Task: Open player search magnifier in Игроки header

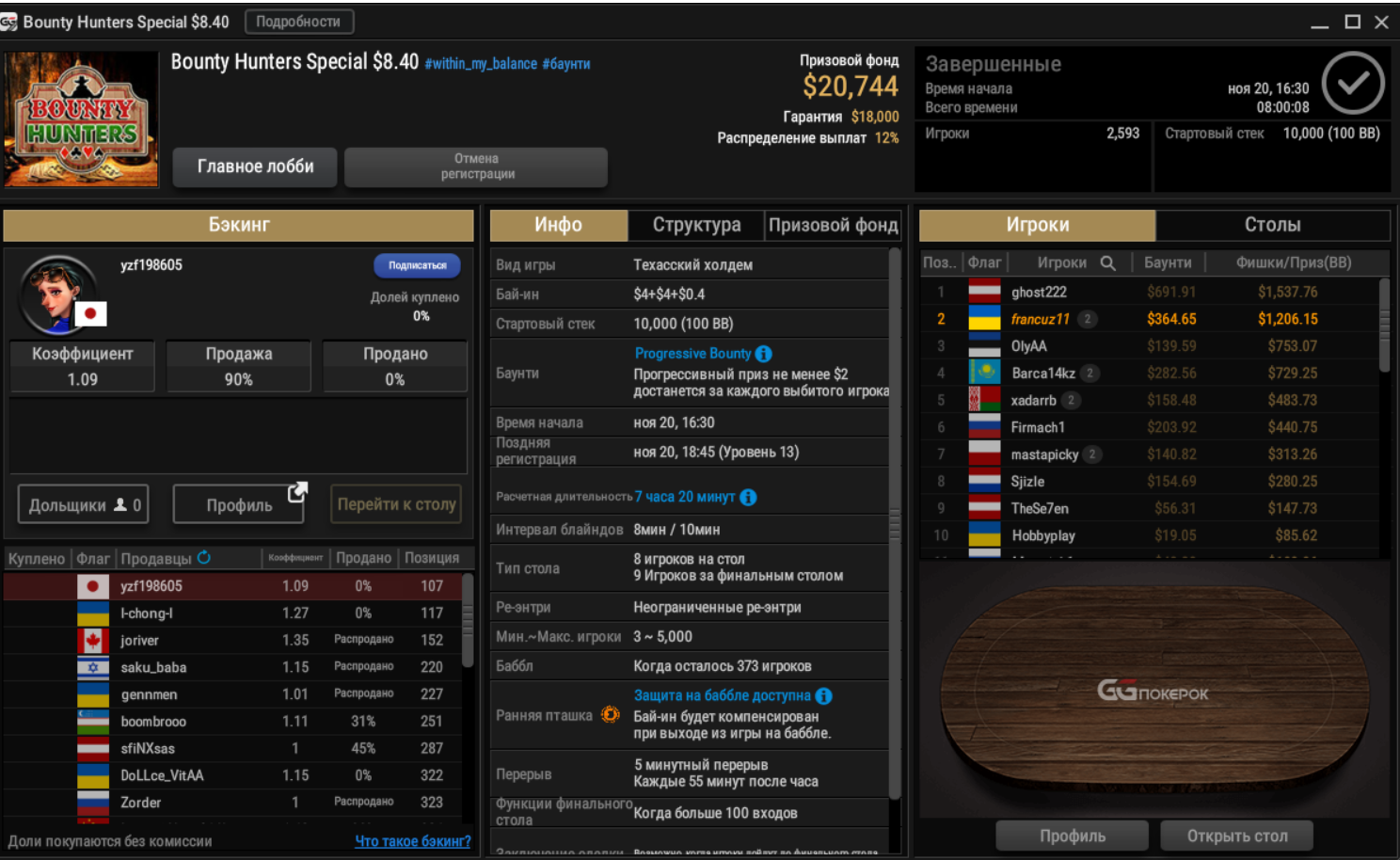Action: [1108, 263]
